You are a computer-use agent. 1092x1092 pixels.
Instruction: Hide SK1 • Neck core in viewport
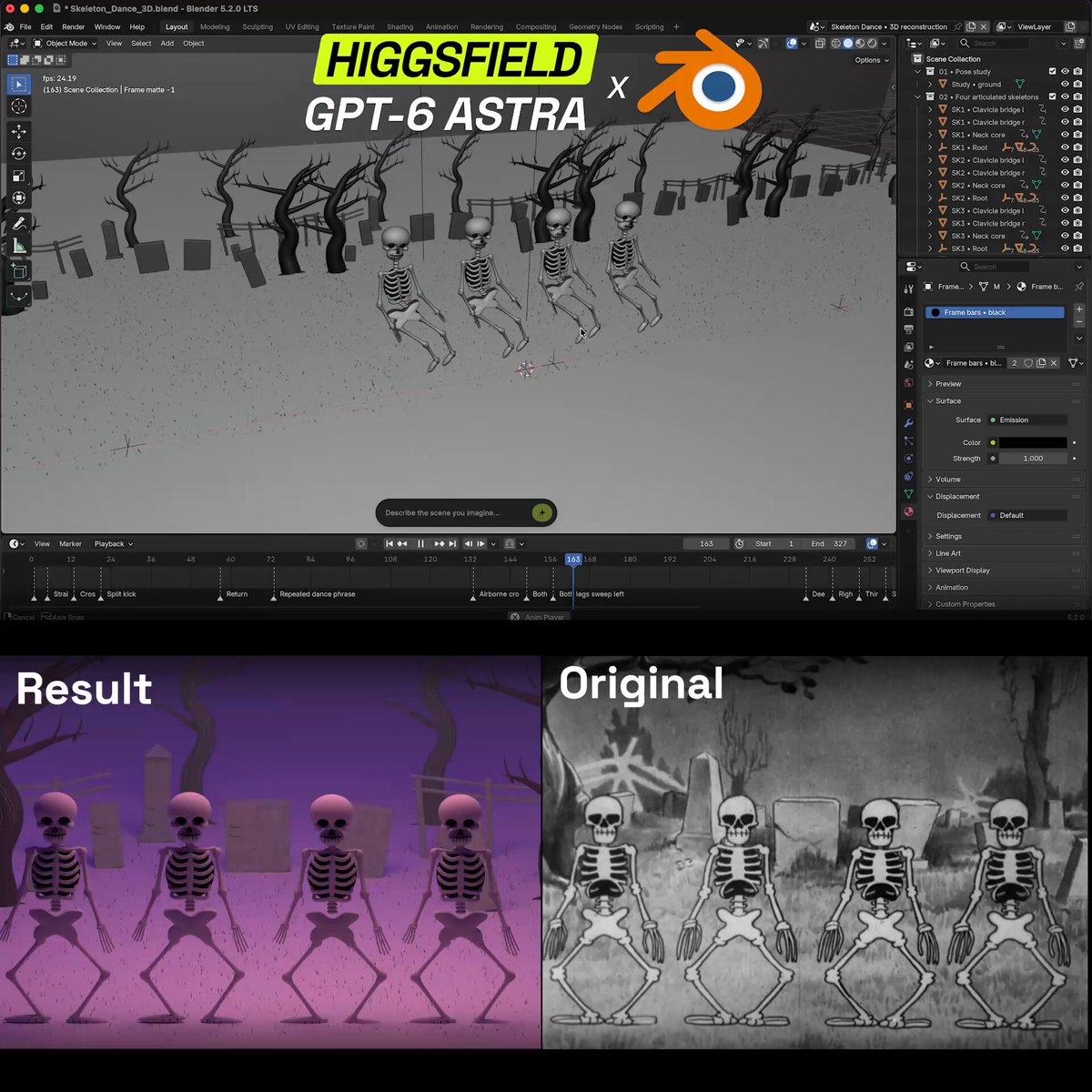coord(1065,135)
